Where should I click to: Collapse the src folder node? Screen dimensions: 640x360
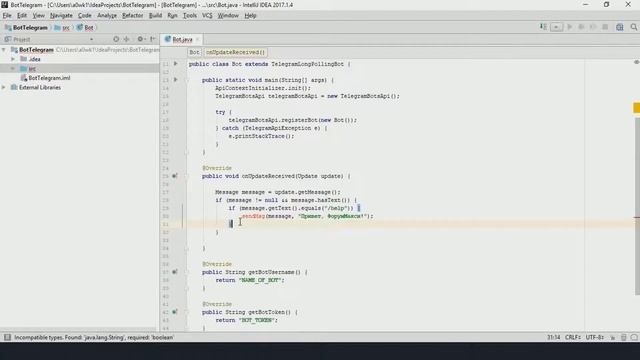click(x=13, y=69)
